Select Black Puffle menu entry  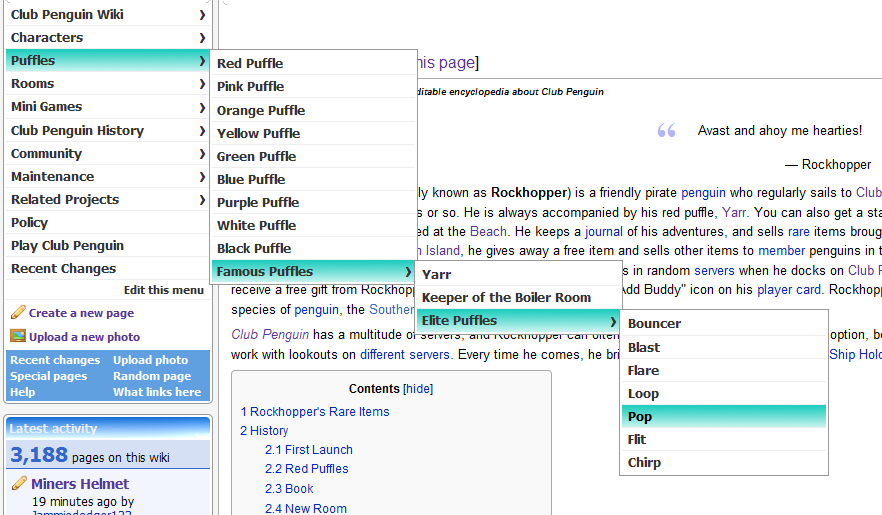coord(313,249)
